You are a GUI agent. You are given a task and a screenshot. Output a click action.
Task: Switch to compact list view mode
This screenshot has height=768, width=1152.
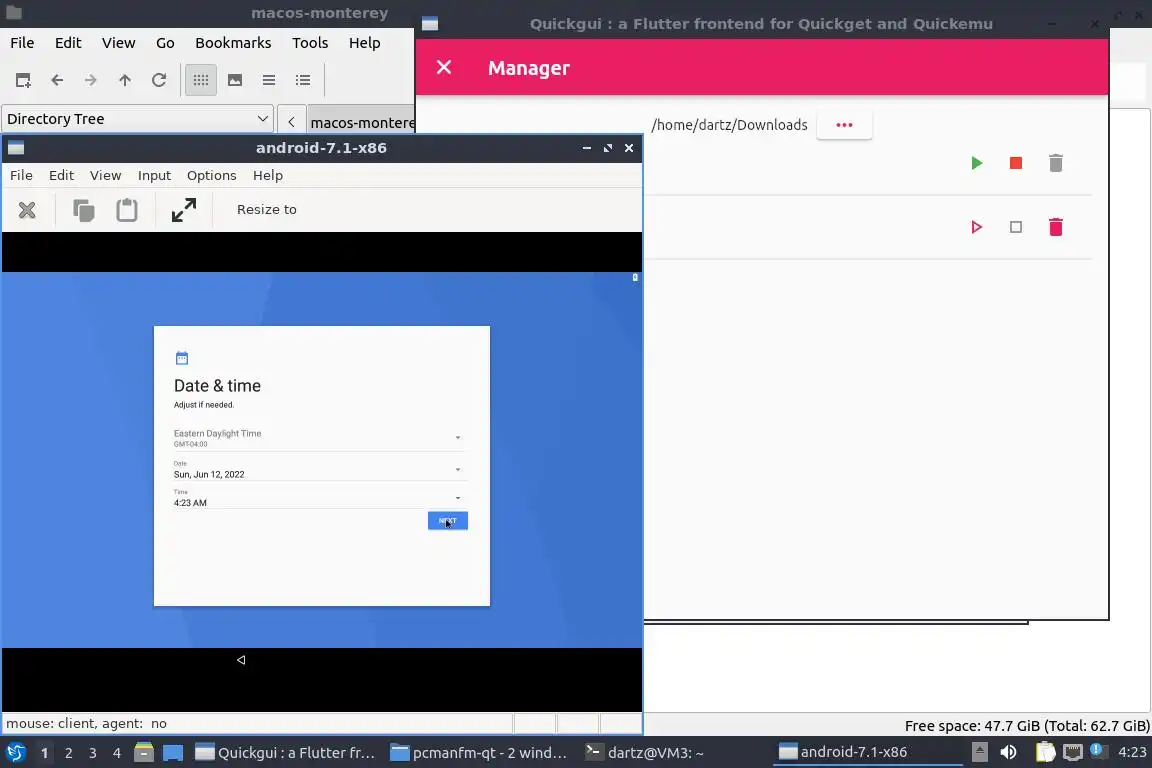[269, 80]
